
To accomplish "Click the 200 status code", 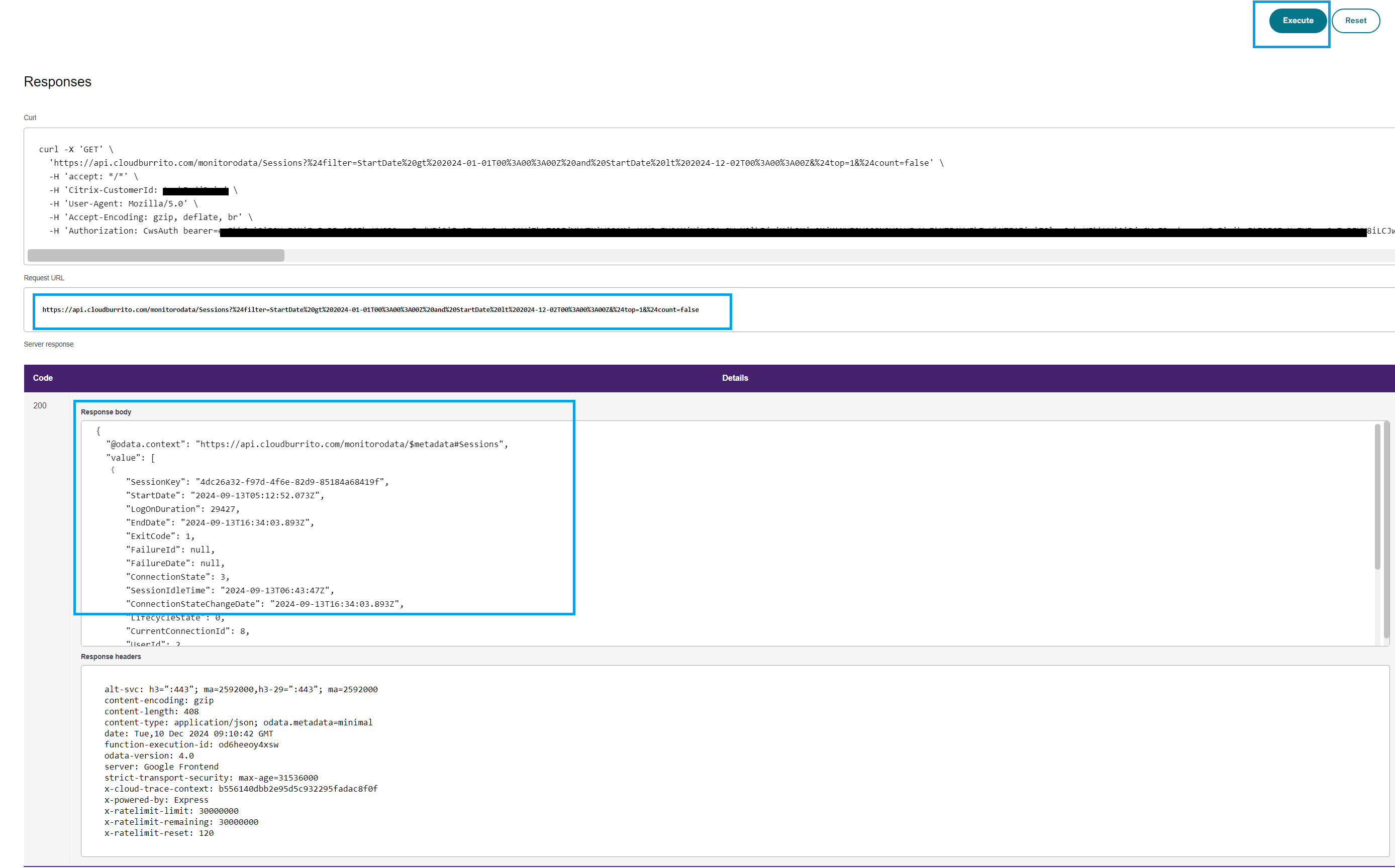I will [x=40, y=406].
